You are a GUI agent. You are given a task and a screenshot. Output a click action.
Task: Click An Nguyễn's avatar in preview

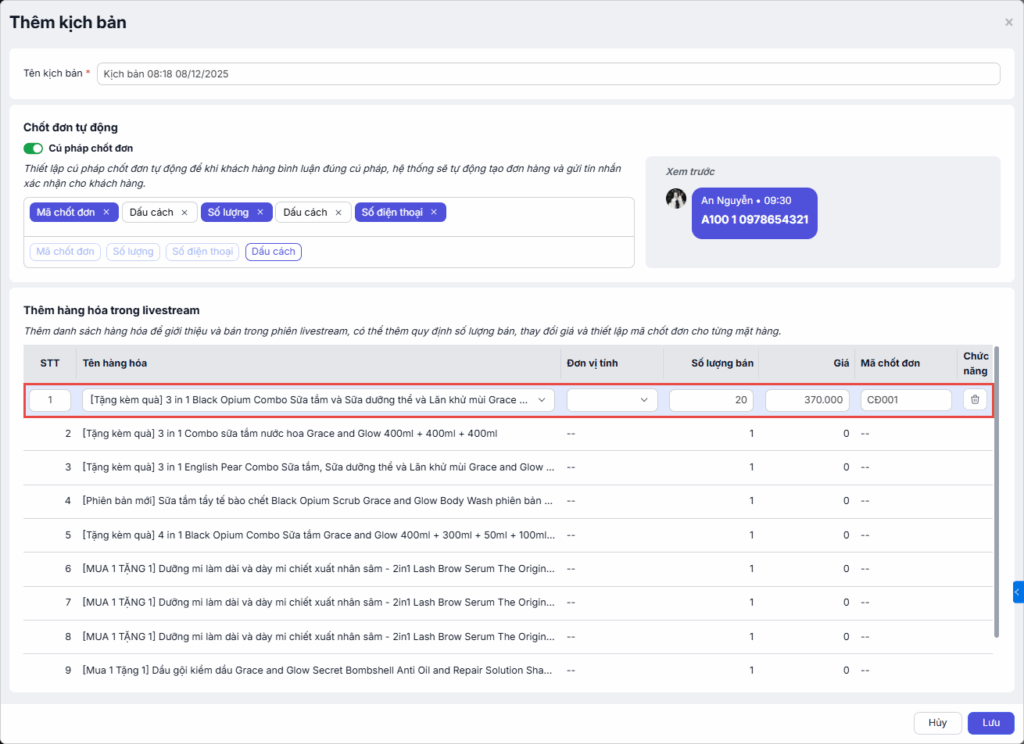coord(677,199)
